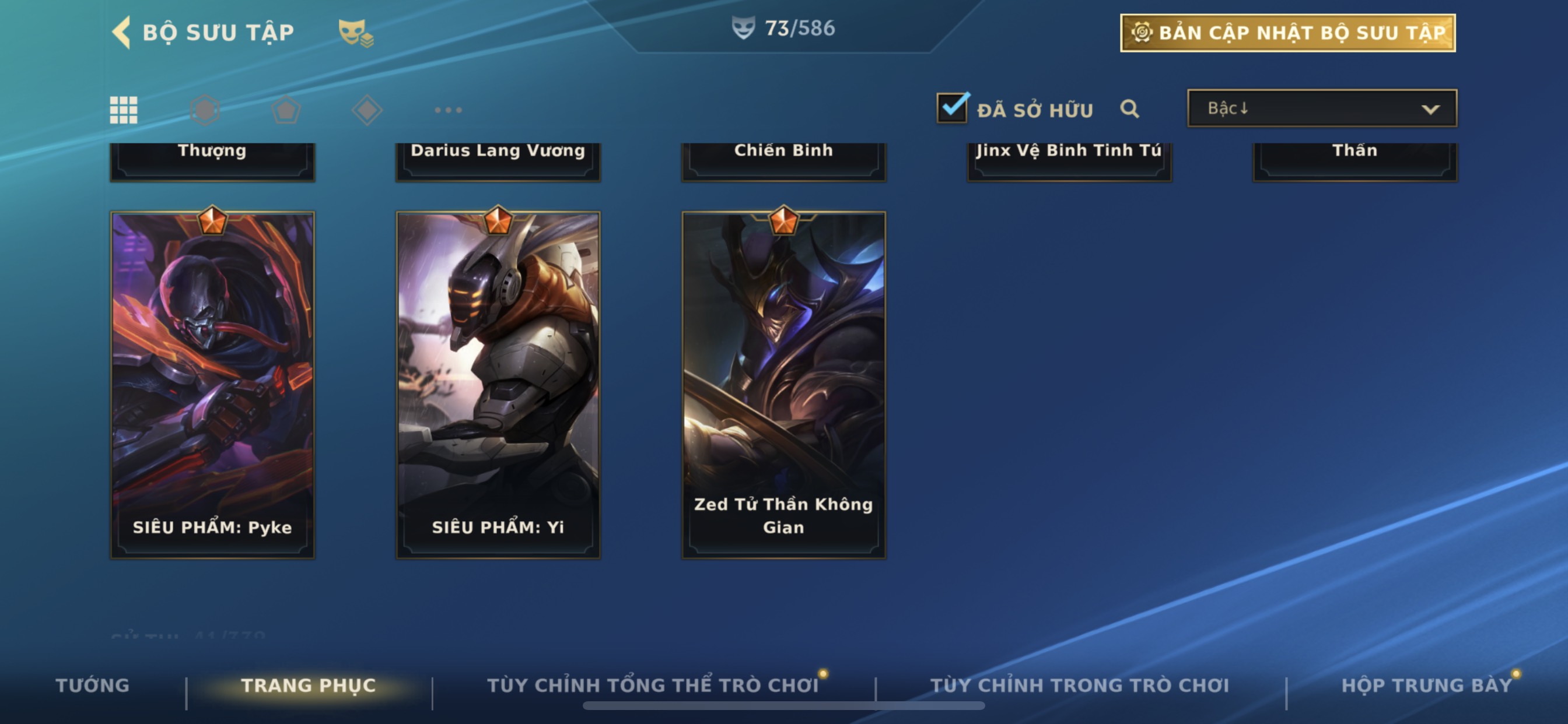Open the Bậc sort dropdown
This screenshot has width=1568, height=724.
point(1322,108)
